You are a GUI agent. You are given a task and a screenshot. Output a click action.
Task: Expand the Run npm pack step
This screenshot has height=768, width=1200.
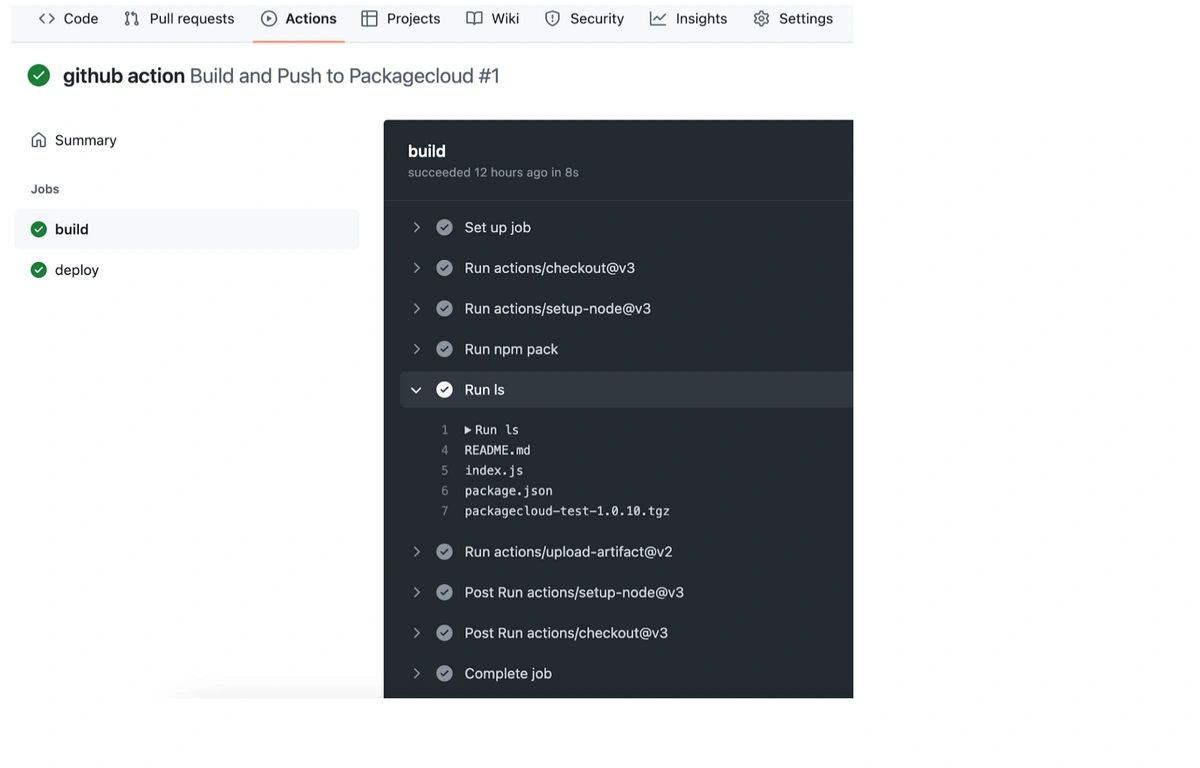pyautogui.click(x=417, y=349)
